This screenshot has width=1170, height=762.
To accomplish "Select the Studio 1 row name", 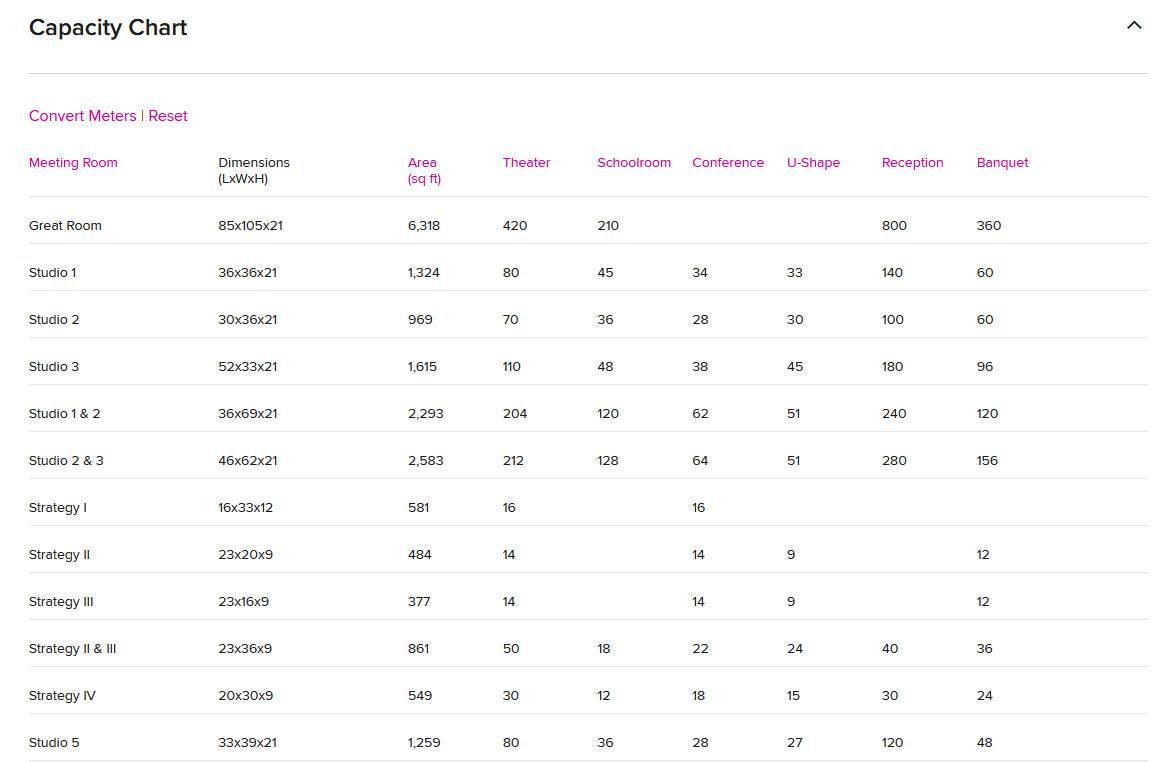I will (52, 272).
